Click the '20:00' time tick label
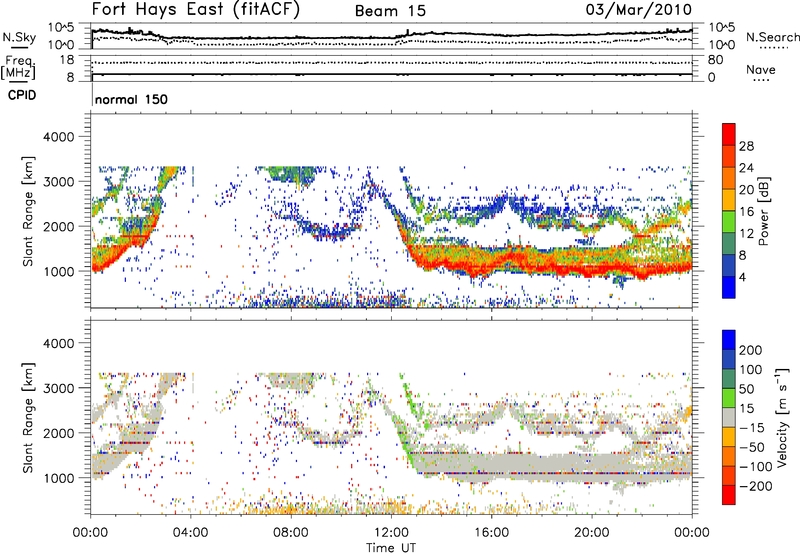Image resolution: width=800 pixels, height=554 pixels. 591,533
